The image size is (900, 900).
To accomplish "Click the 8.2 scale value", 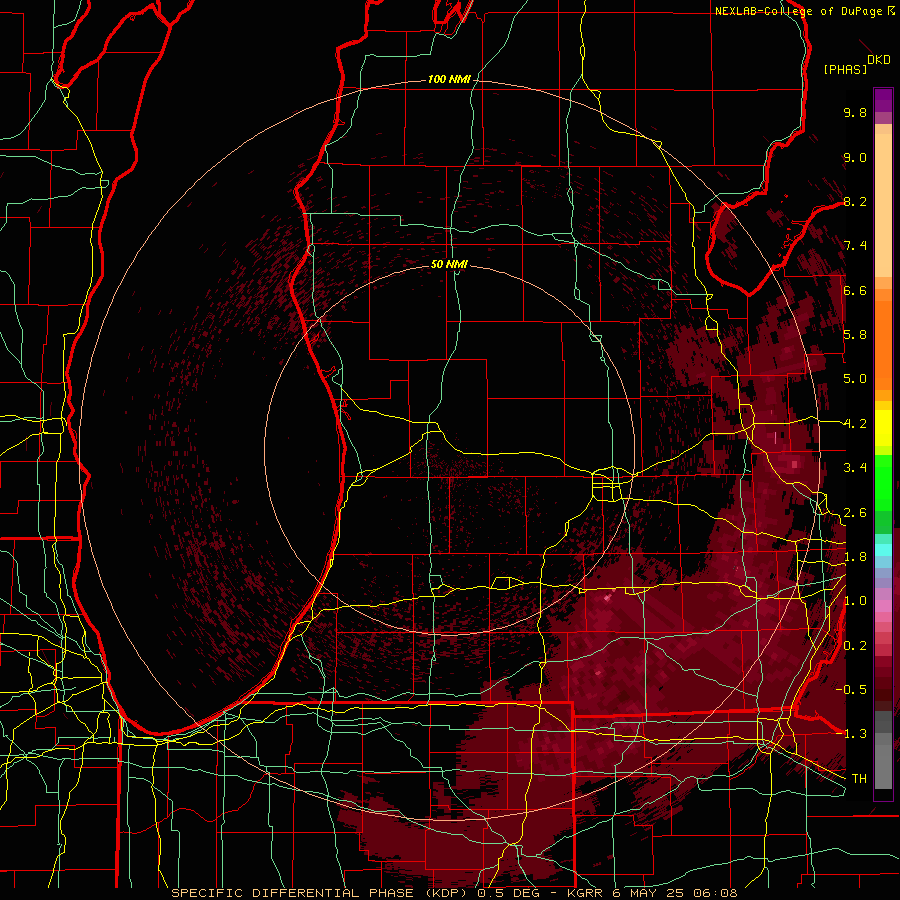I will (x=855, y=201).
